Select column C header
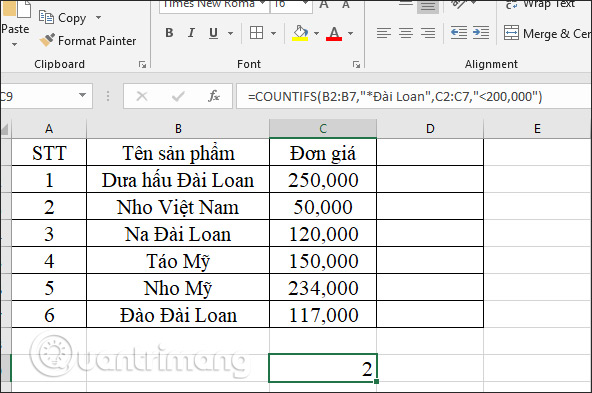 click(323, 129)
